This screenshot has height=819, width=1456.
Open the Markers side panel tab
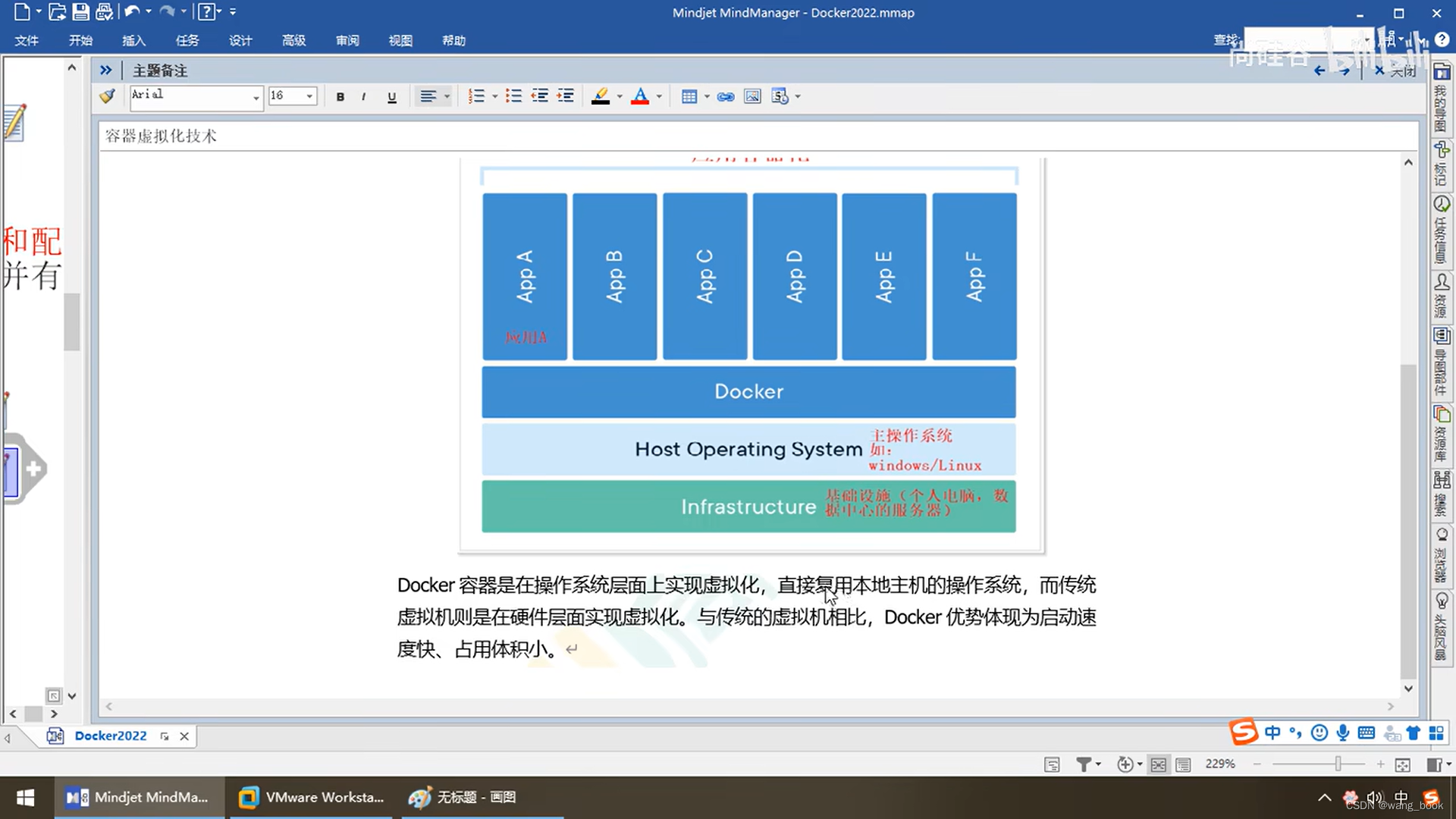[1442, 164]
